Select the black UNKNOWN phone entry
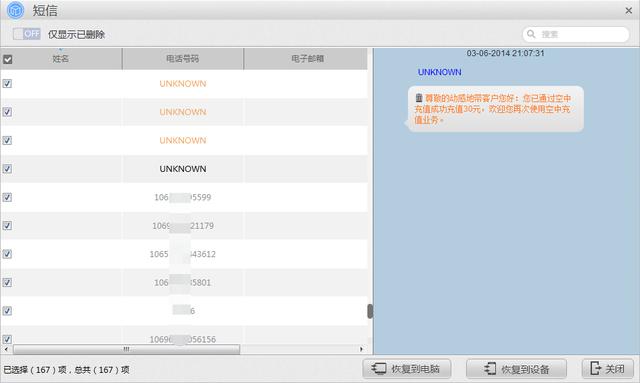640x383 pixels. point(183,169)
